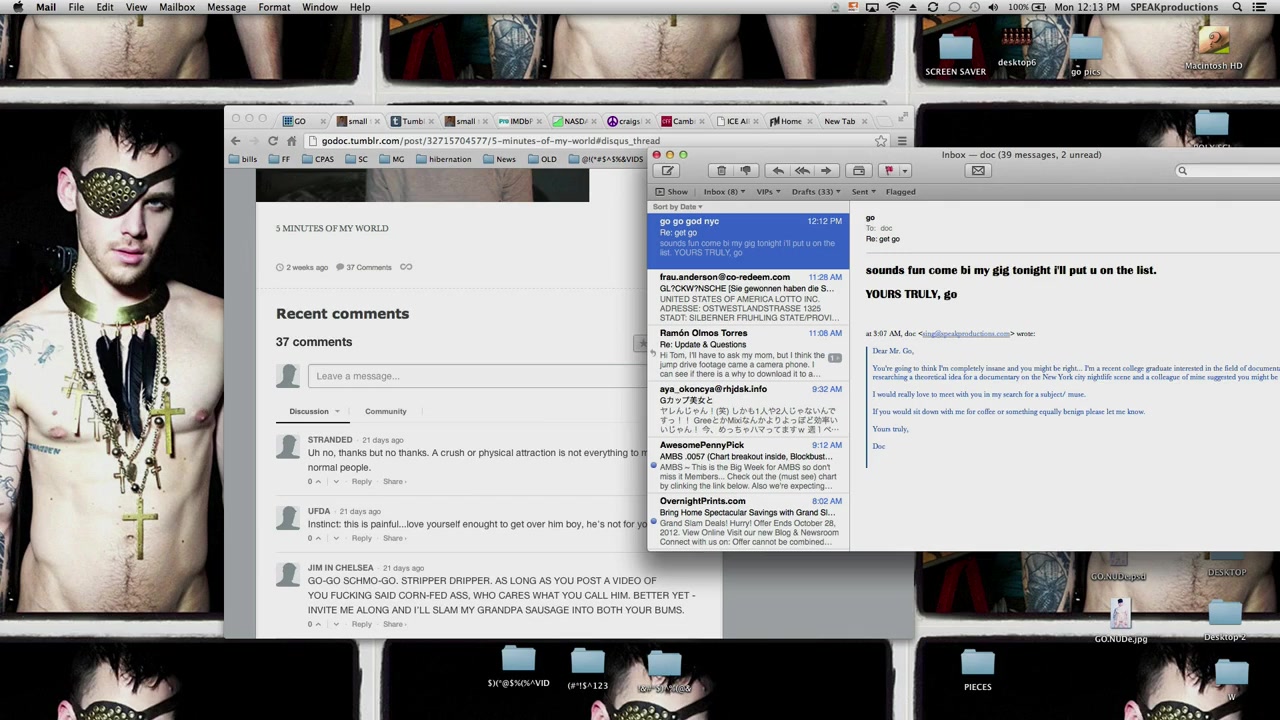The image size is (1280, 720).
Task: Toggle mailbox list with Show button
Action: click(x=672, y=192)
